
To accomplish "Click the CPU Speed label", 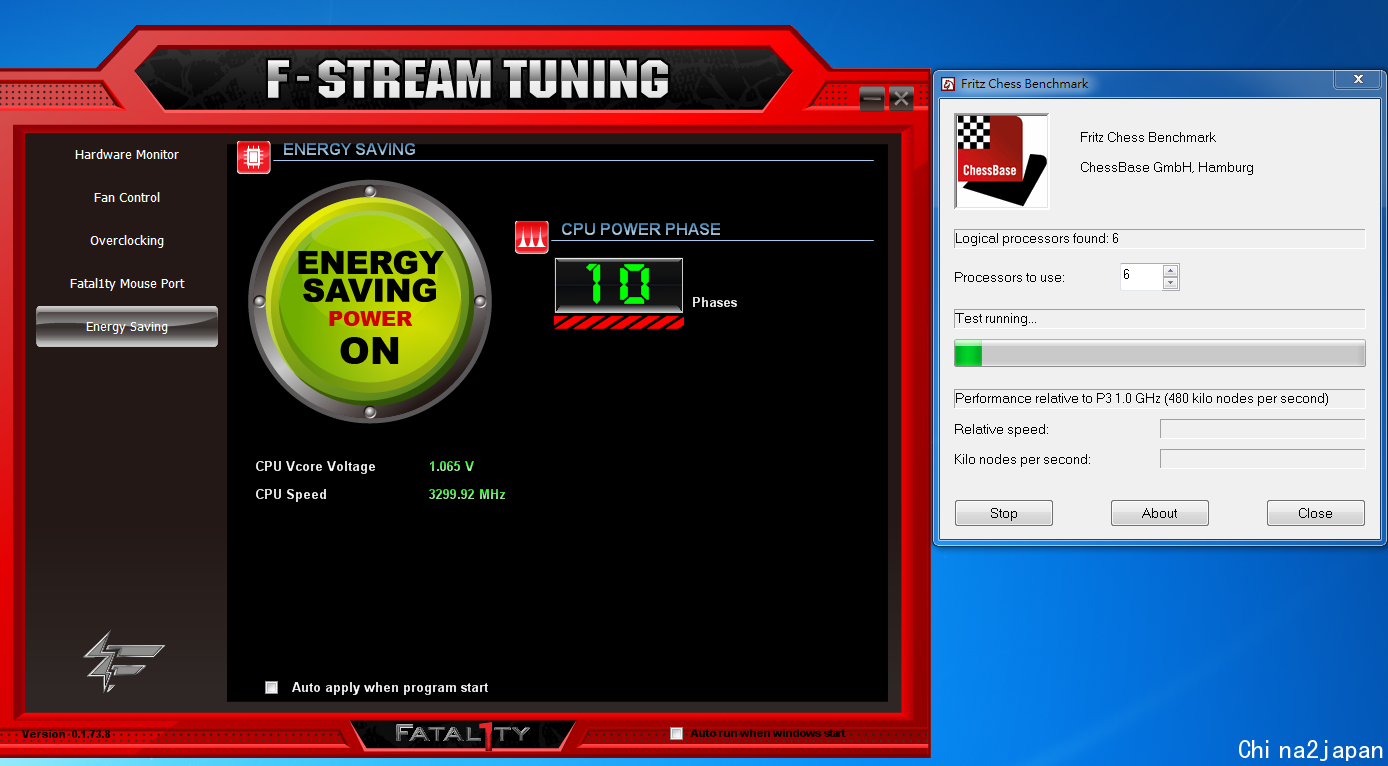I will (x=291, y=495).
